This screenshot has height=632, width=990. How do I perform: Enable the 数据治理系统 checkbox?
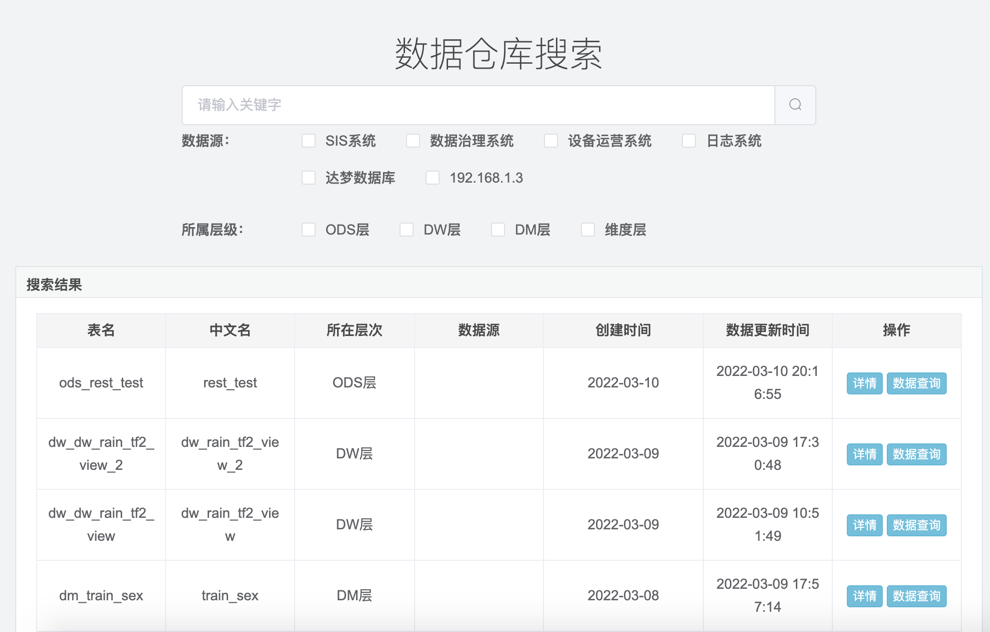coord(413,141)
